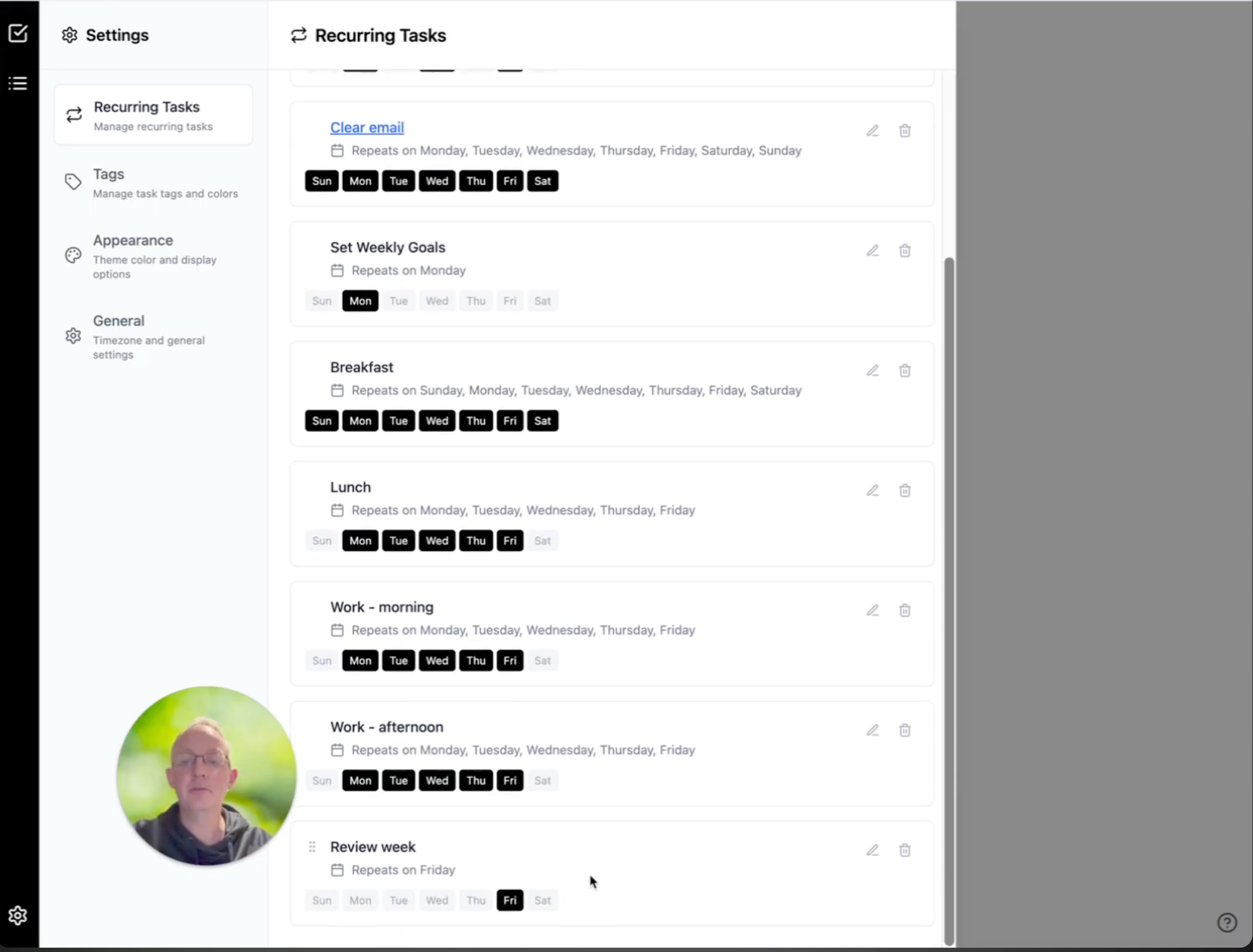Toggle Sun for Work - afternoon
The image size is (1253, 952).
[321, 780]
